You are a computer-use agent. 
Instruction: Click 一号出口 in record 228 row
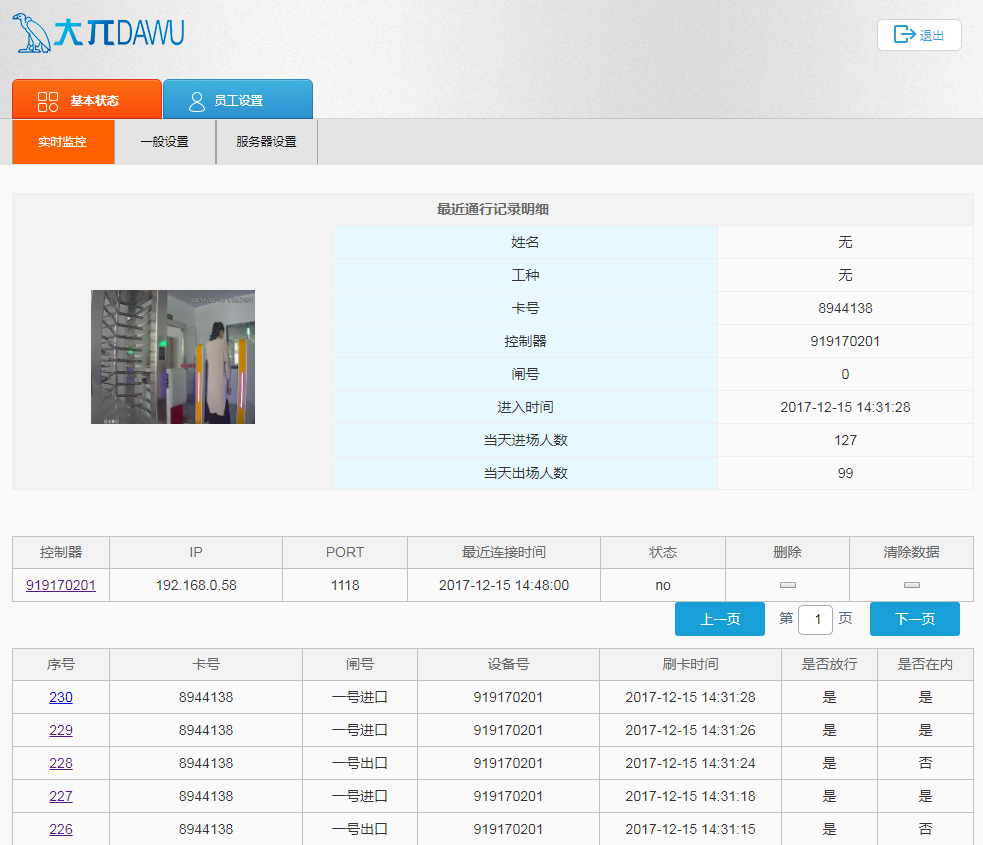pyautogui.click(x=360, y=763)
